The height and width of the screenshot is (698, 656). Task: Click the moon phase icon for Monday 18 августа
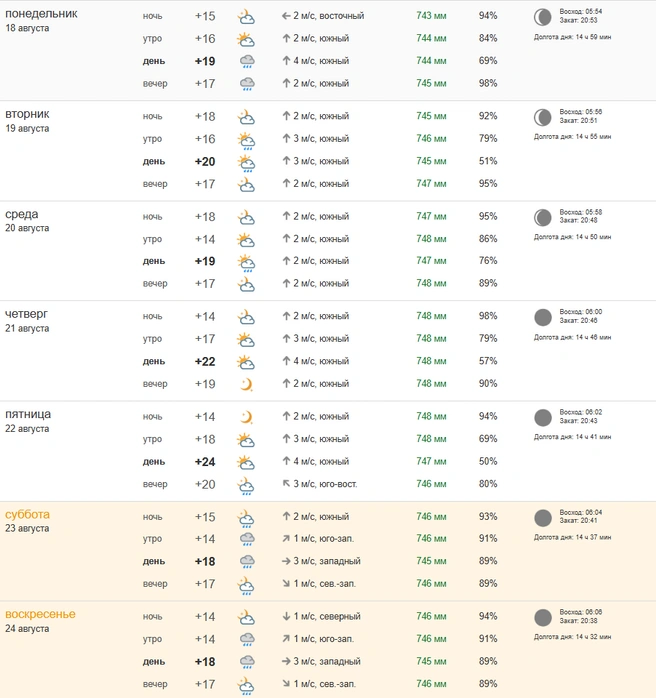pyautogui.click(x=543, y=17)
